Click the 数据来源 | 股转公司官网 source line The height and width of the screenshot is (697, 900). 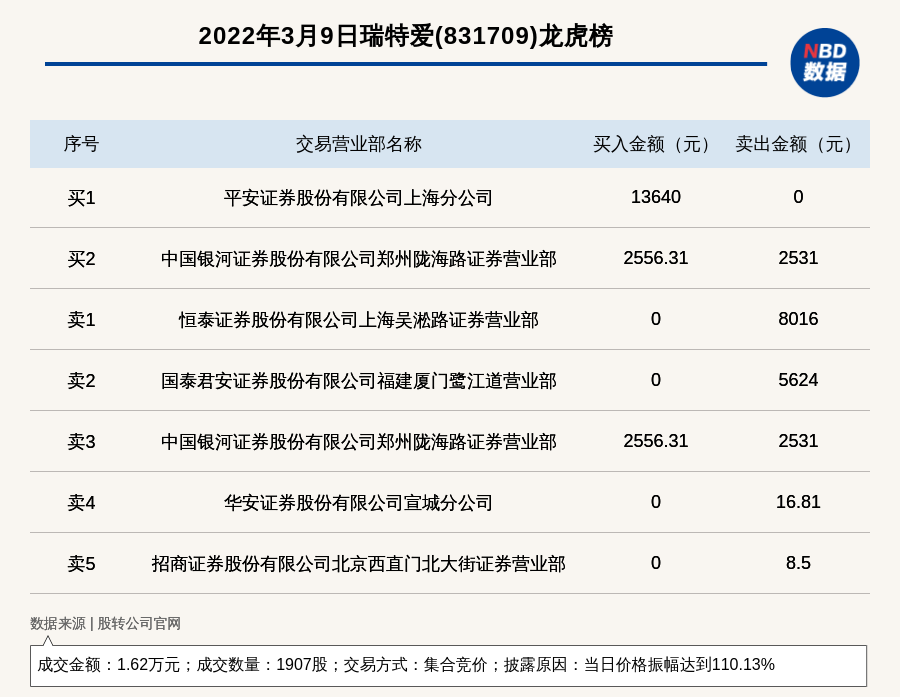105,624
